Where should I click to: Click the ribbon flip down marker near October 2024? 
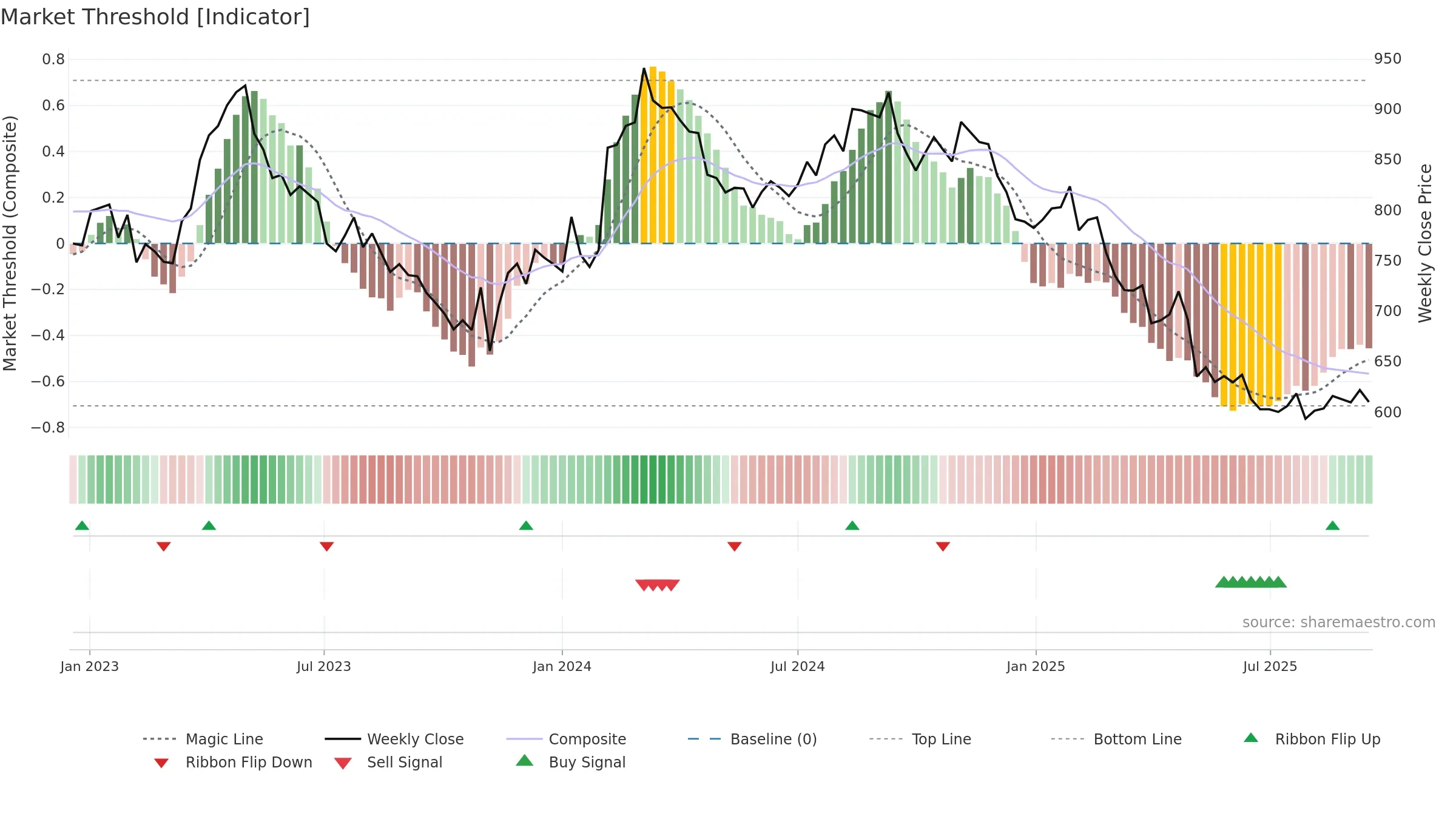[943, 547]
